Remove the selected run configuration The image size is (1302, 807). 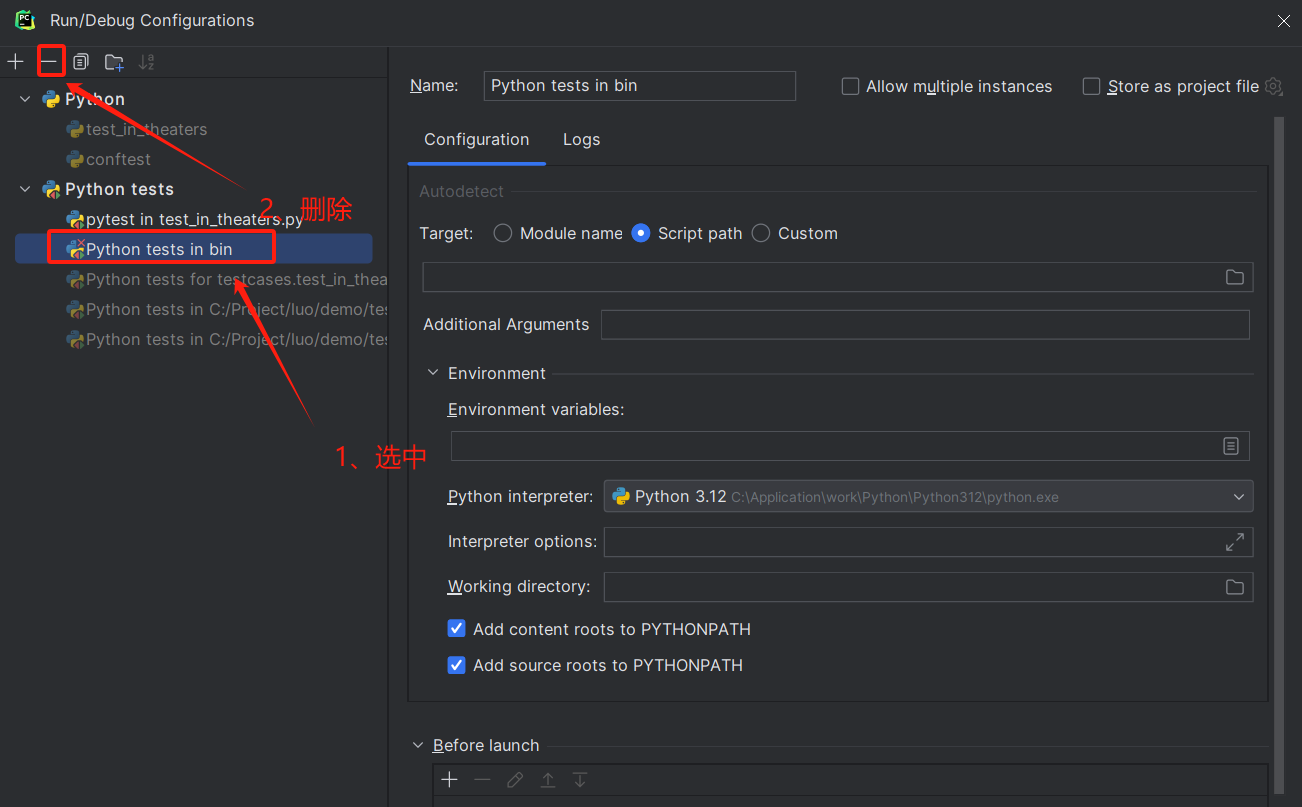coord(49,62)
